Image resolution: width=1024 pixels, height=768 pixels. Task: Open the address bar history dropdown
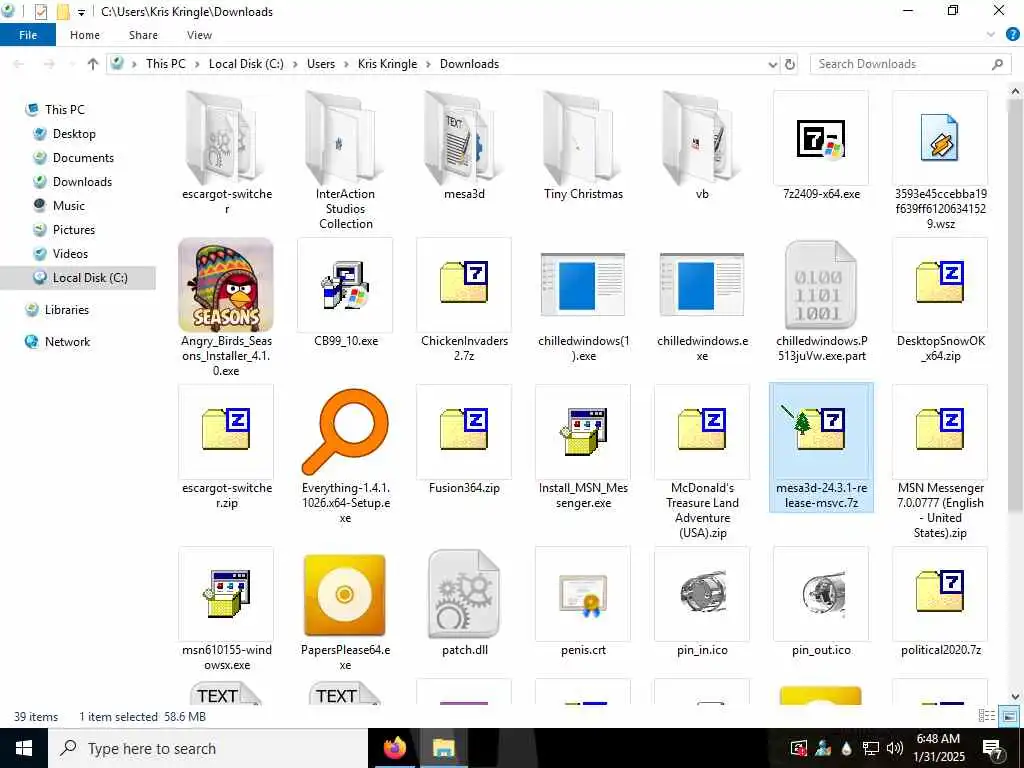pyautogui.click(x=773, y=64)
